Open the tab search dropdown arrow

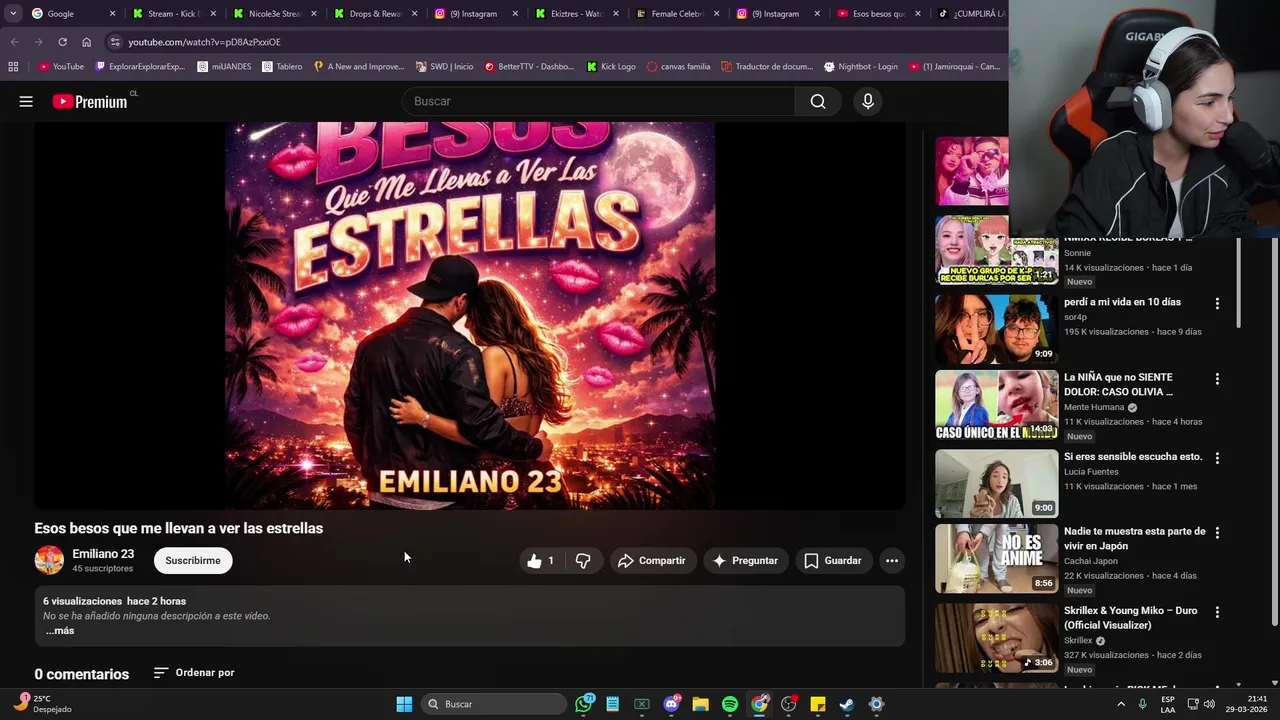(12, 14)
